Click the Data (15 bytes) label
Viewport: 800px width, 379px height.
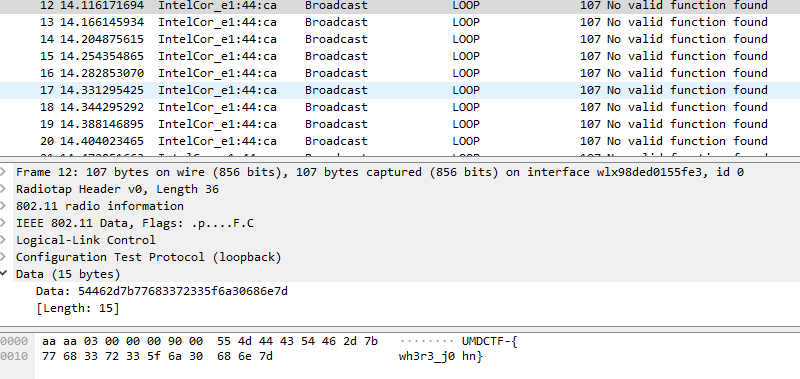pos(68,274)
